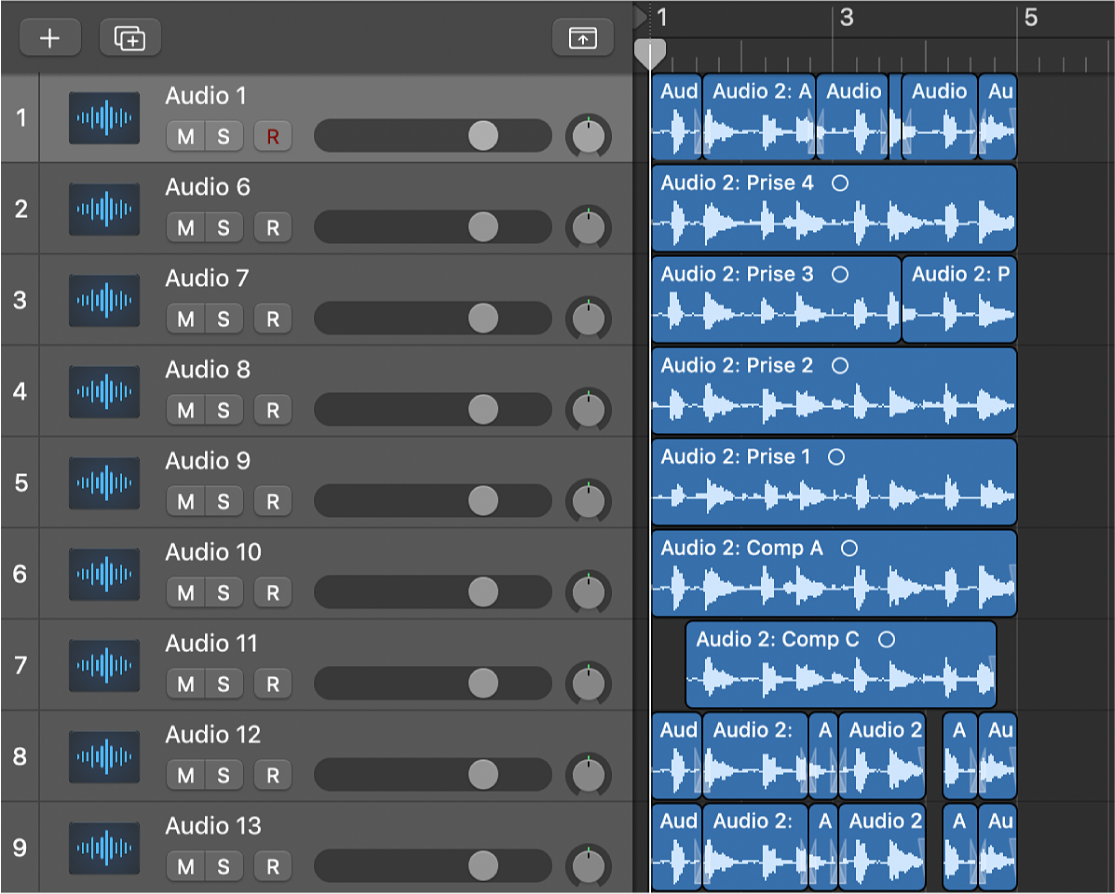Click the Audio 1 track waveform icon
Viewport: 1115px width, 894px height.
(x=104, y=118)
